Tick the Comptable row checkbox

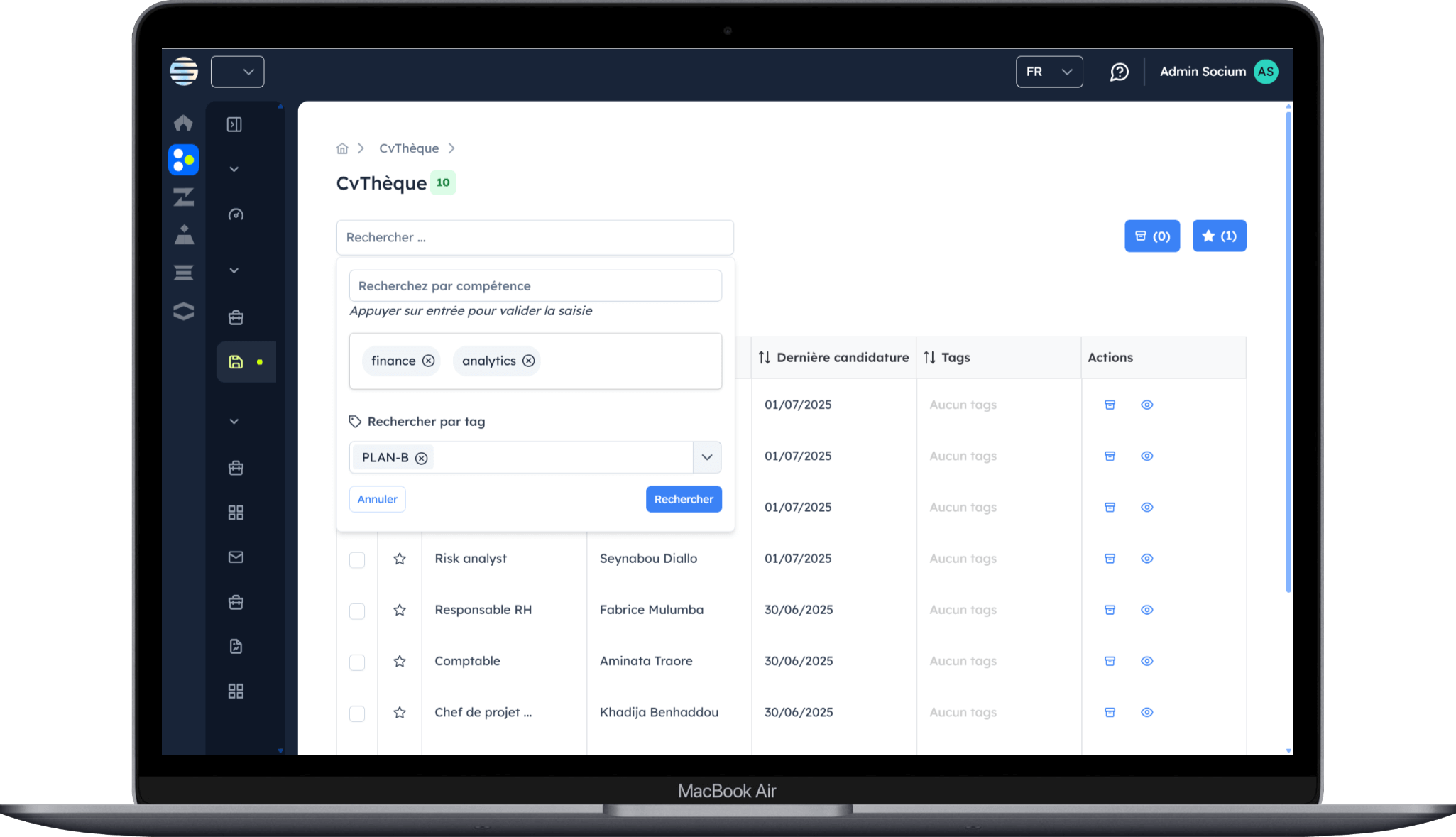(357, 662)
